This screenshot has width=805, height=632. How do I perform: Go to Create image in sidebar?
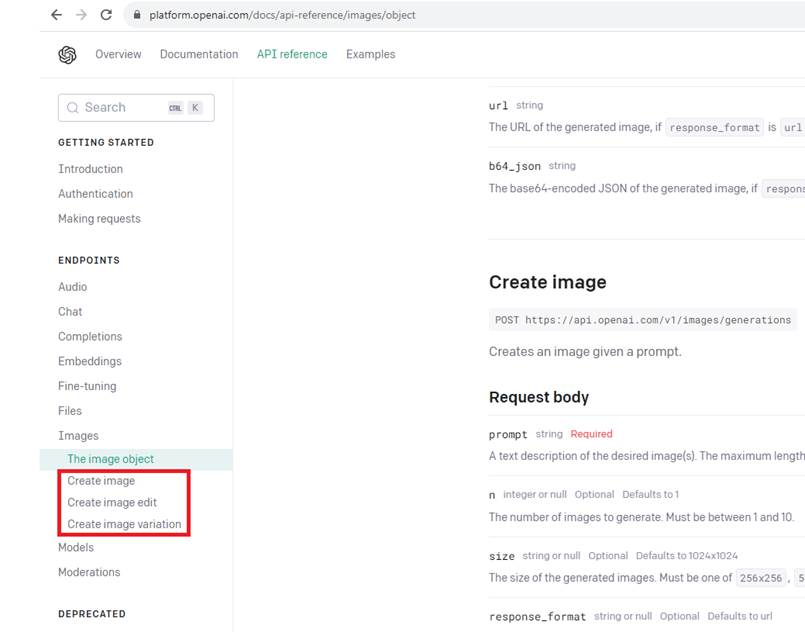coord(101,481)
